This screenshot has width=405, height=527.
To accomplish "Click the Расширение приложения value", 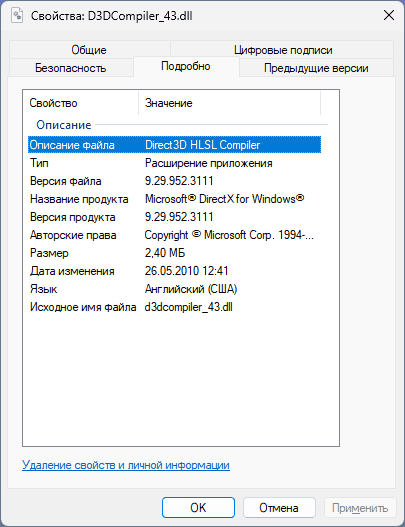I will tap(209, 163).
